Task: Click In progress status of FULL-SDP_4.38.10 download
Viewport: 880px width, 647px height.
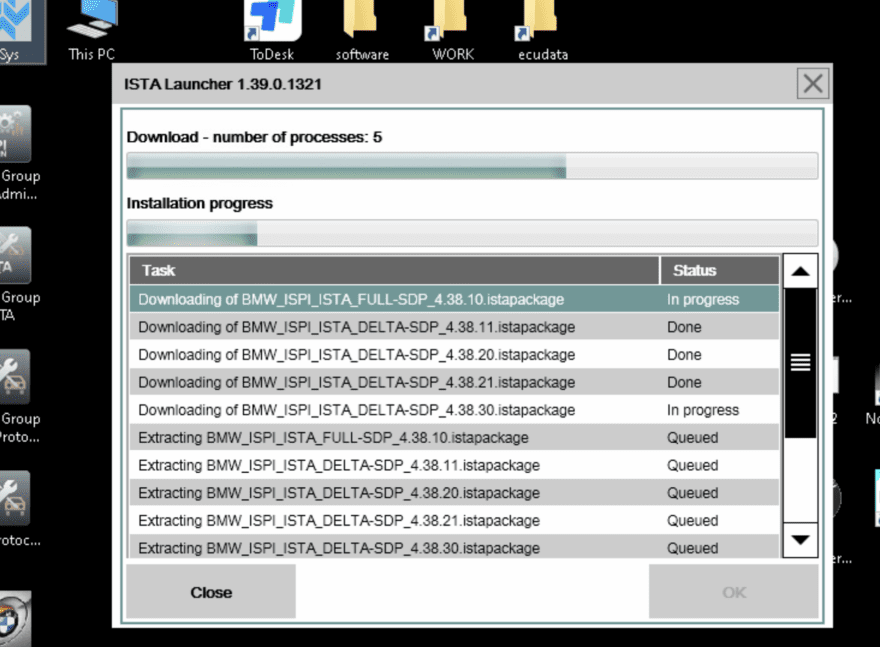Action: click(x=703, y=300)
